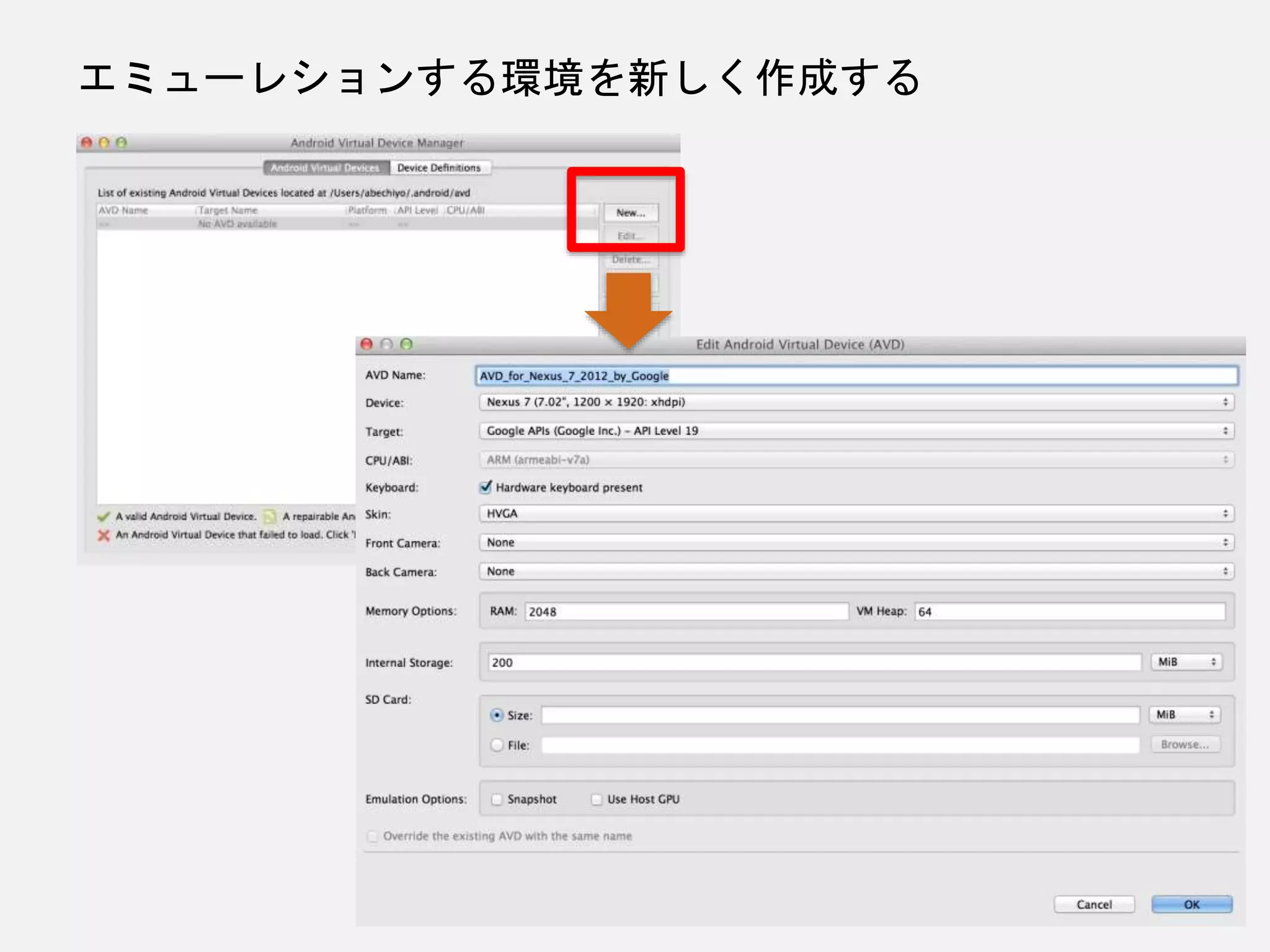Screen dimensions: 1270x952
Task: Click the RAM field showing 2048
Action: [686, 612]
